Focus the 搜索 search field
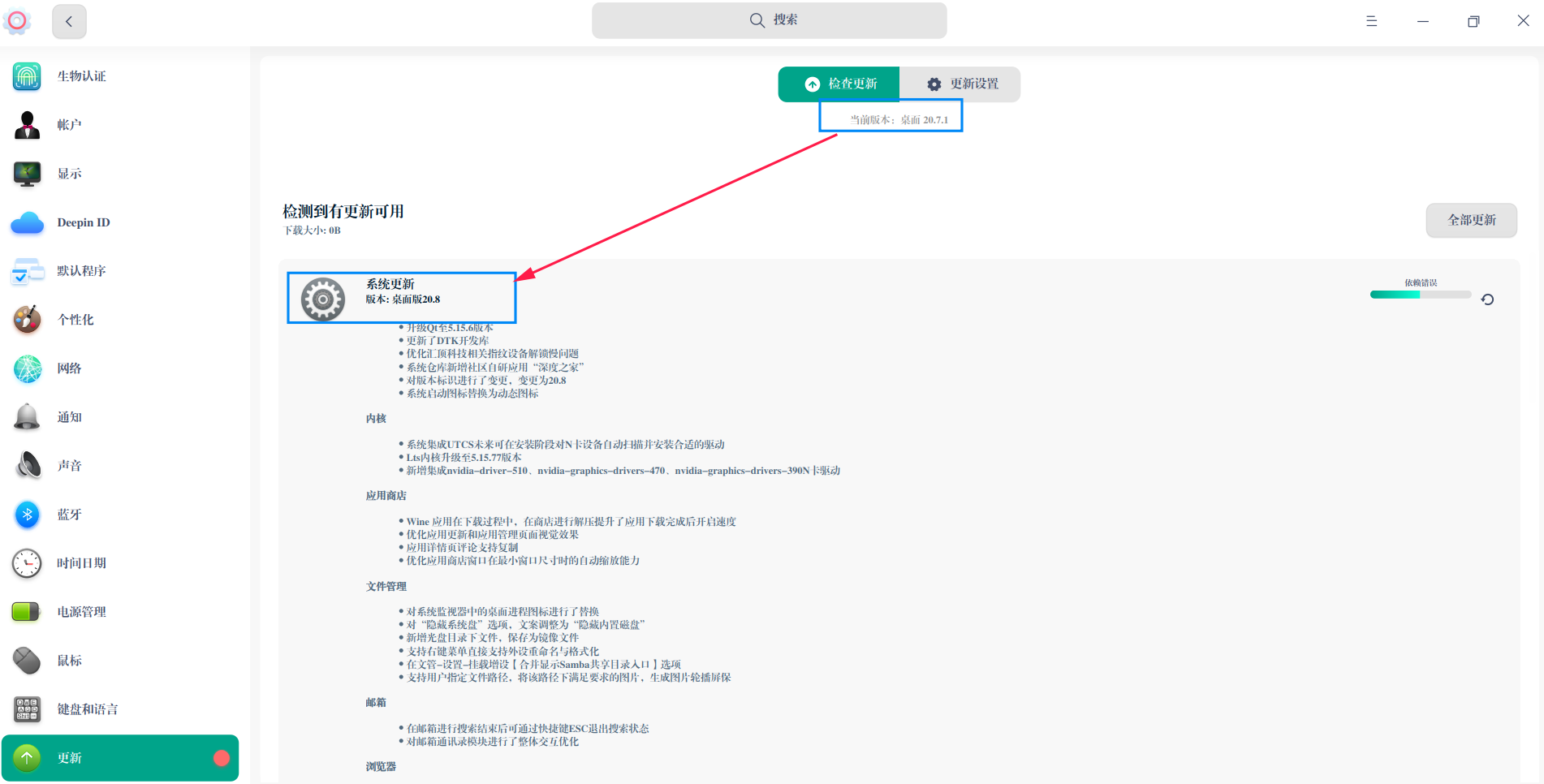Image resolution: width=1544 pixels, height=784 pixels. (769, 20)
